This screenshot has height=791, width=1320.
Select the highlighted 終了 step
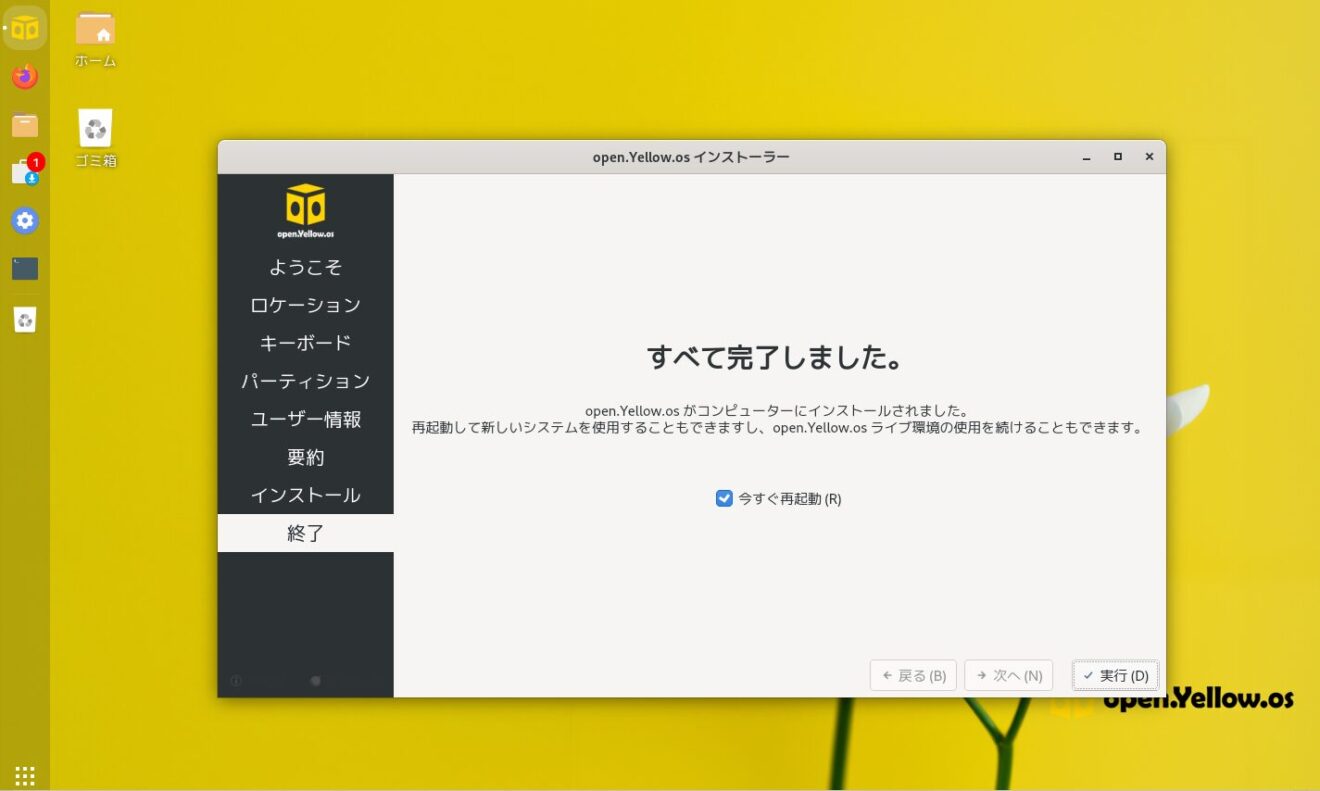pos(305,533)
